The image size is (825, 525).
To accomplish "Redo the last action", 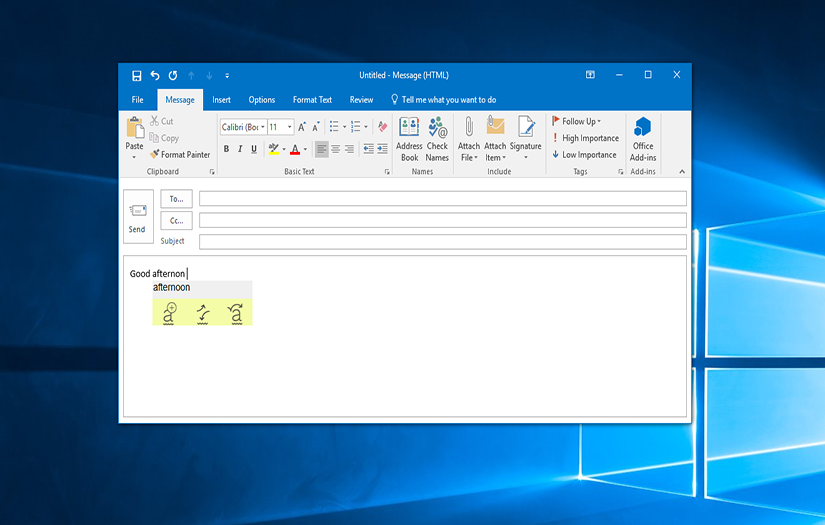I will click(x=173, y=76).
